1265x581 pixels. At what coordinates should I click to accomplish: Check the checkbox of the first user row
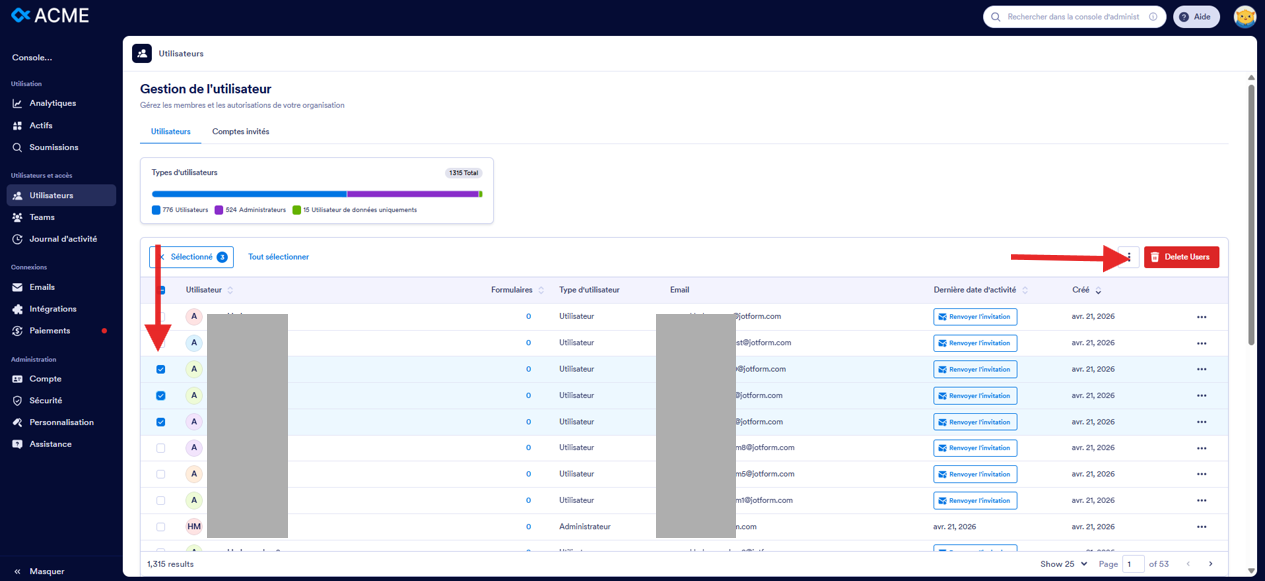[160, 316]
